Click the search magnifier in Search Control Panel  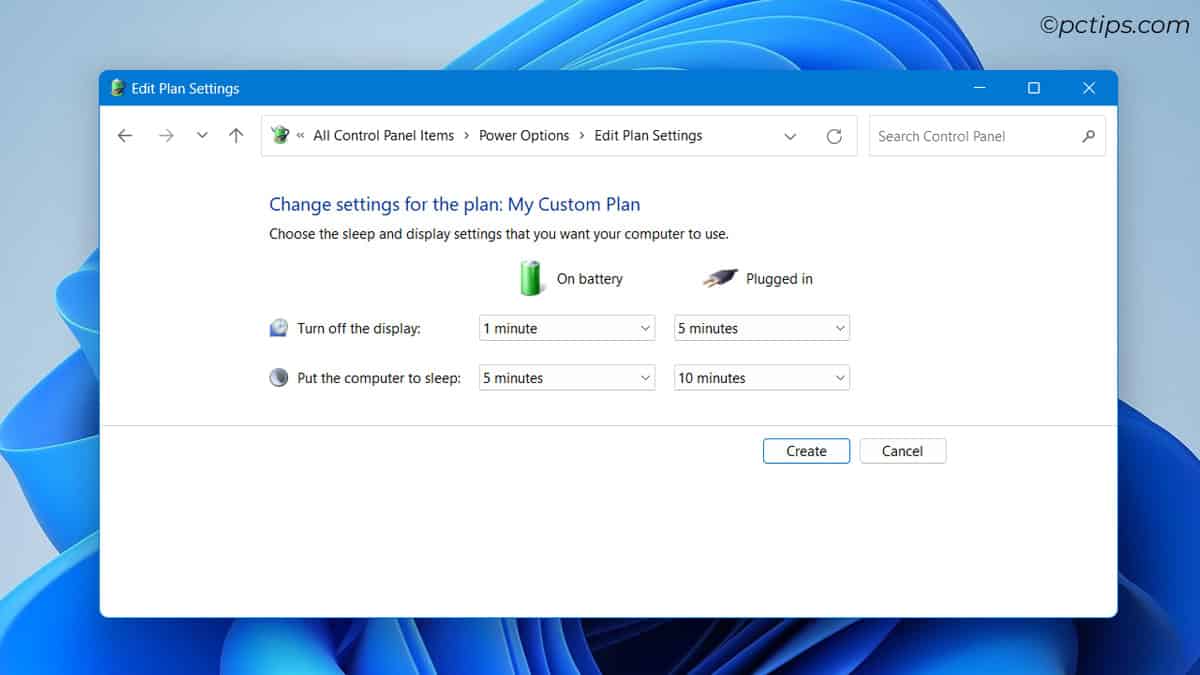click(1089, 136)
